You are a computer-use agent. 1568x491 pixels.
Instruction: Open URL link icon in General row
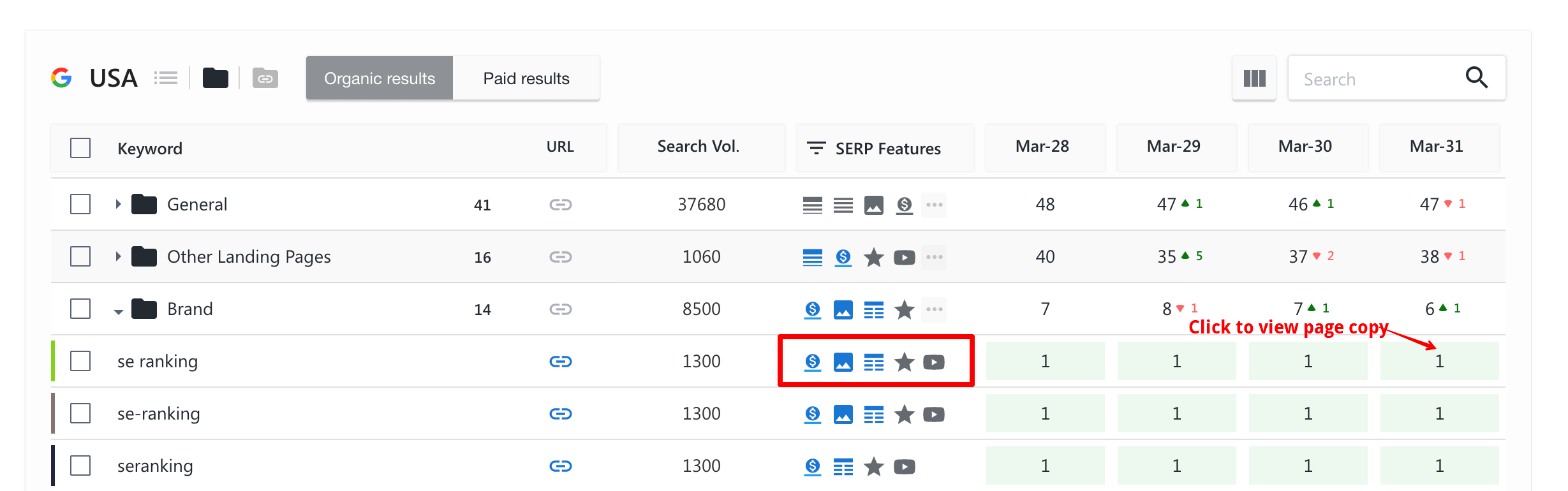560,205
